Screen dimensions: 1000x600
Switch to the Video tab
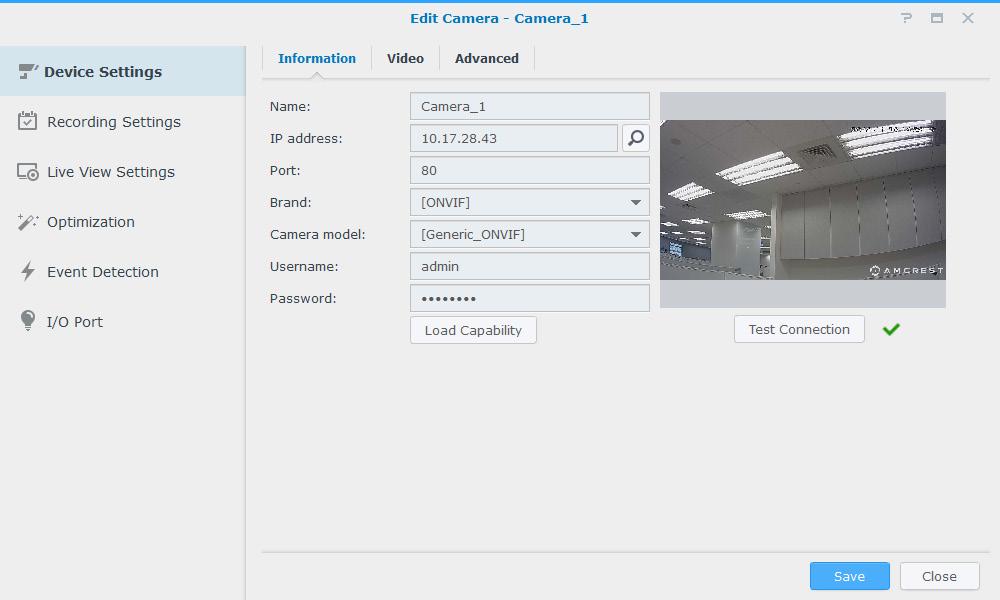pos(405,58)
